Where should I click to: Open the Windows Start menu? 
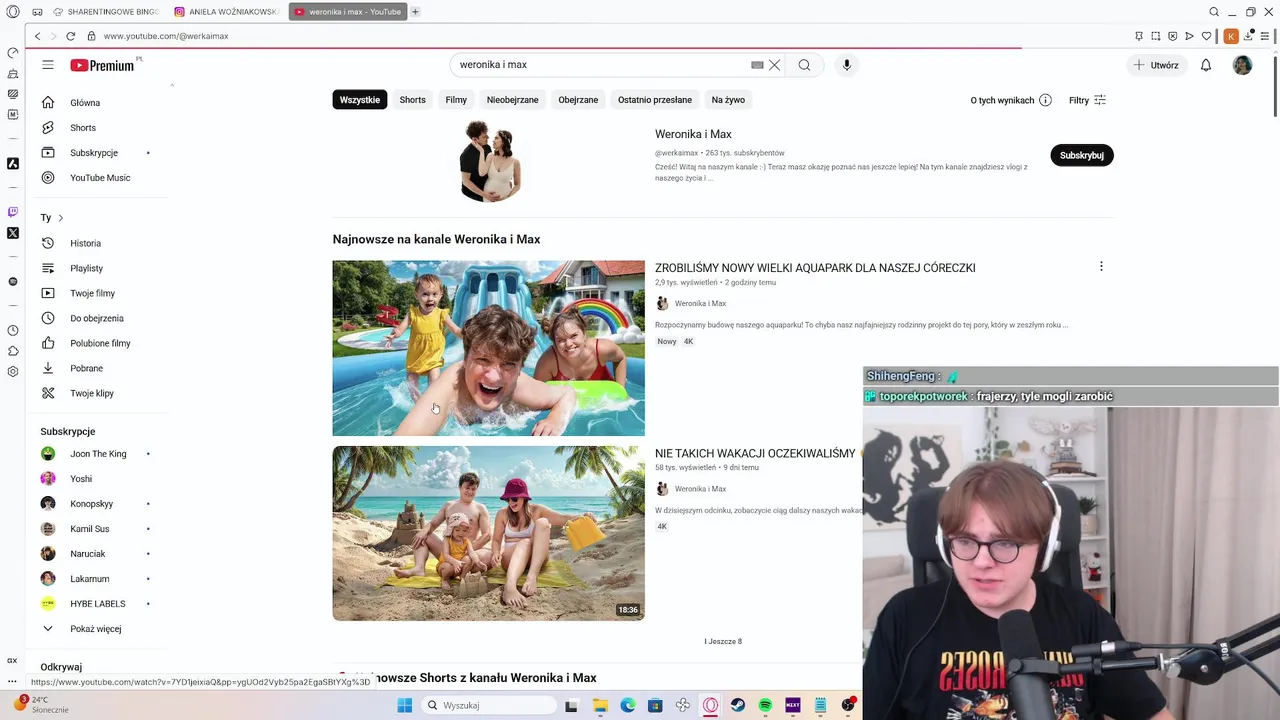click(404, 705)
